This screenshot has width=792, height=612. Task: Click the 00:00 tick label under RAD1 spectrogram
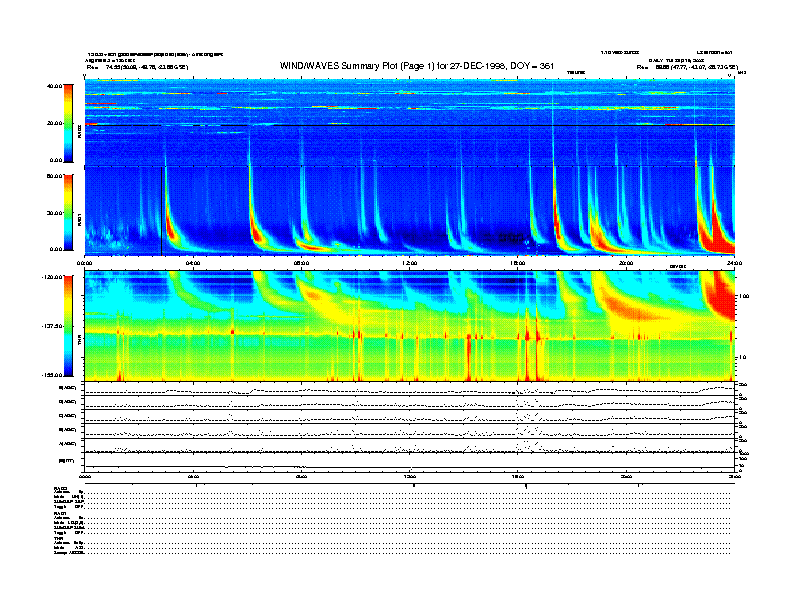[84, 263]
